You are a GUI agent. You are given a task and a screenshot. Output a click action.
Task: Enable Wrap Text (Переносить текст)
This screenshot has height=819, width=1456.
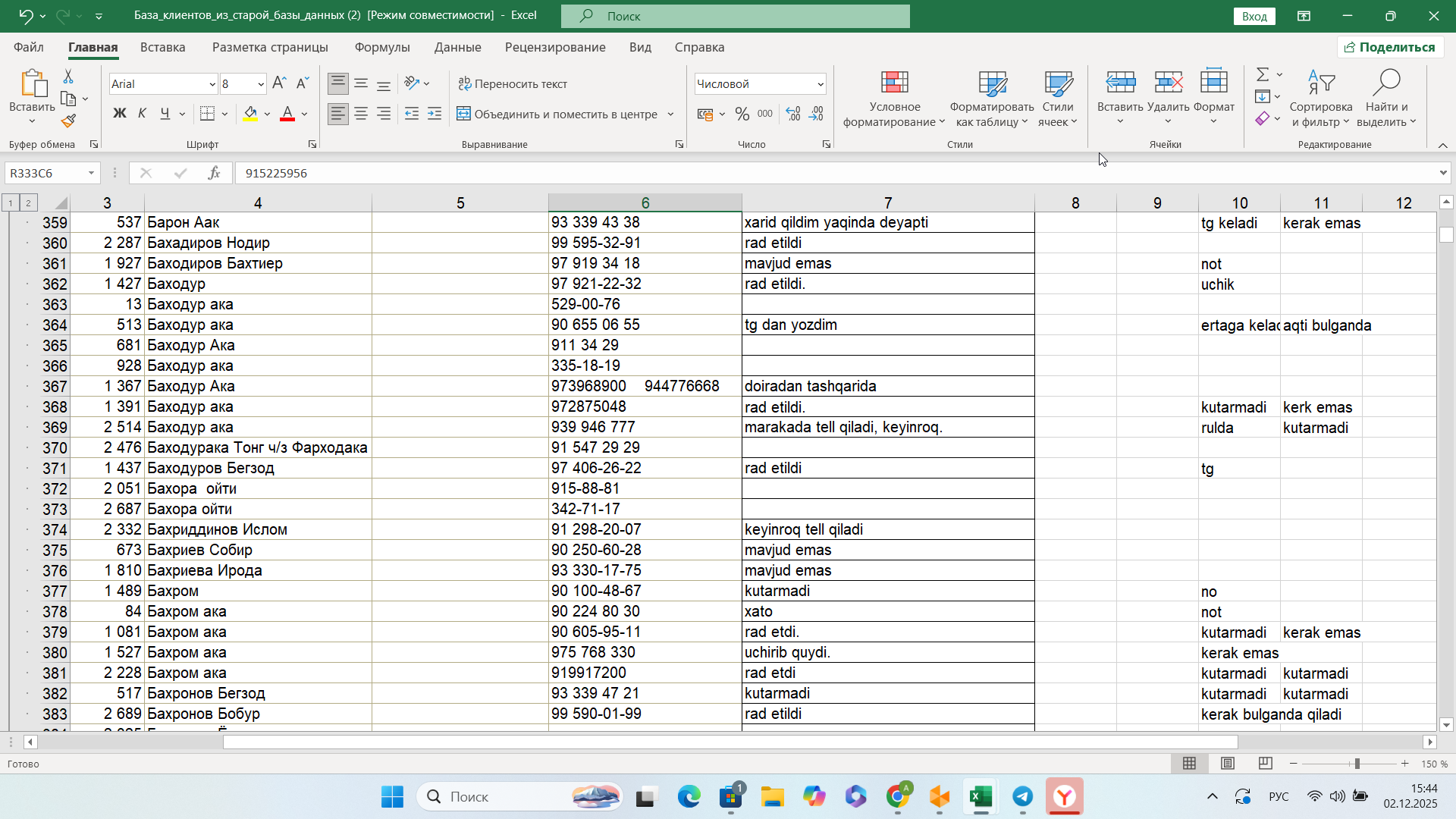pos(513,83)
